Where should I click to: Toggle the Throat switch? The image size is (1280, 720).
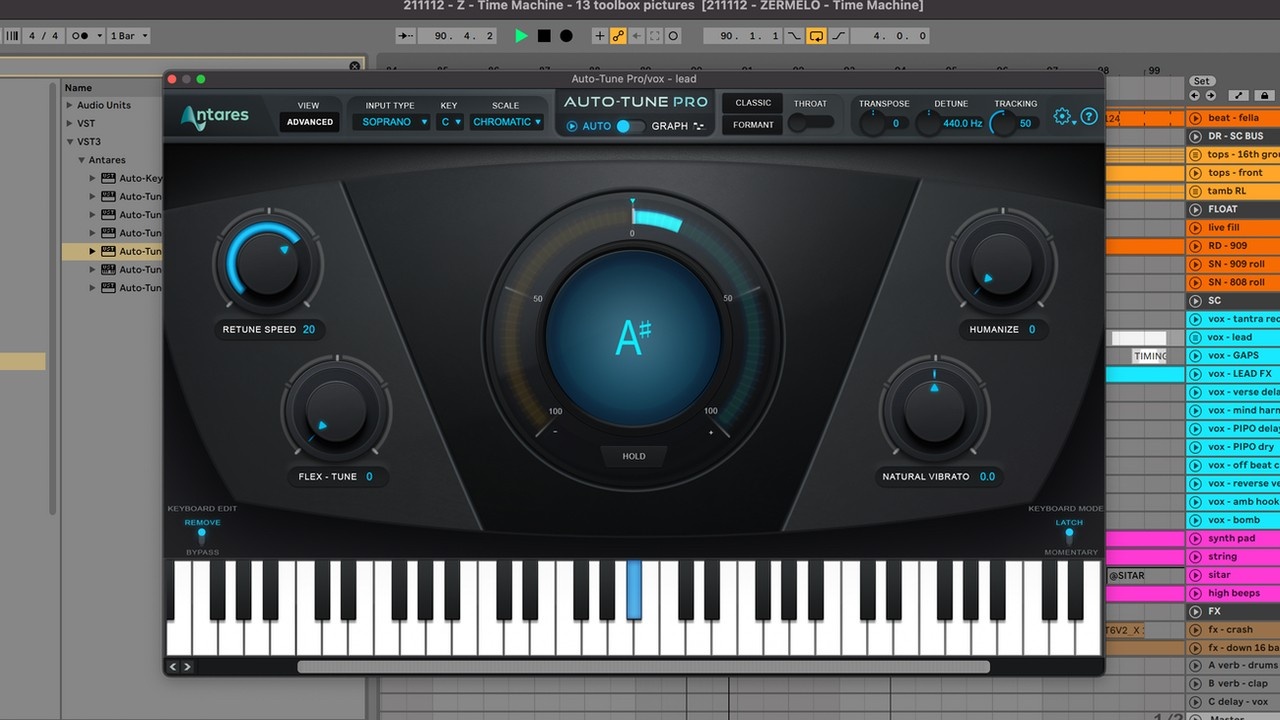[811, 122]
